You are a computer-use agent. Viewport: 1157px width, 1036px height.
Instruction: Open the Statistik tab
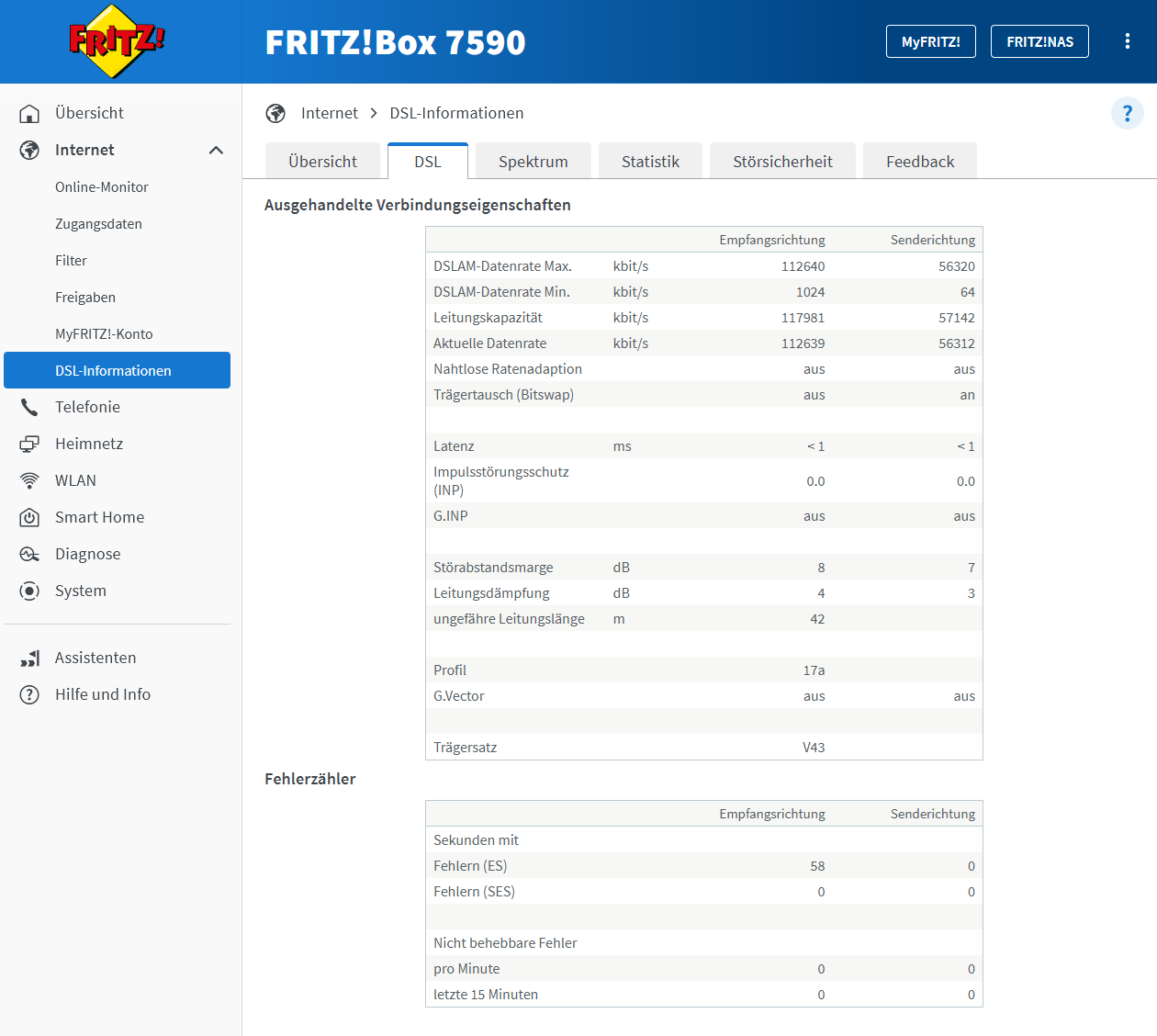(650, 161)
